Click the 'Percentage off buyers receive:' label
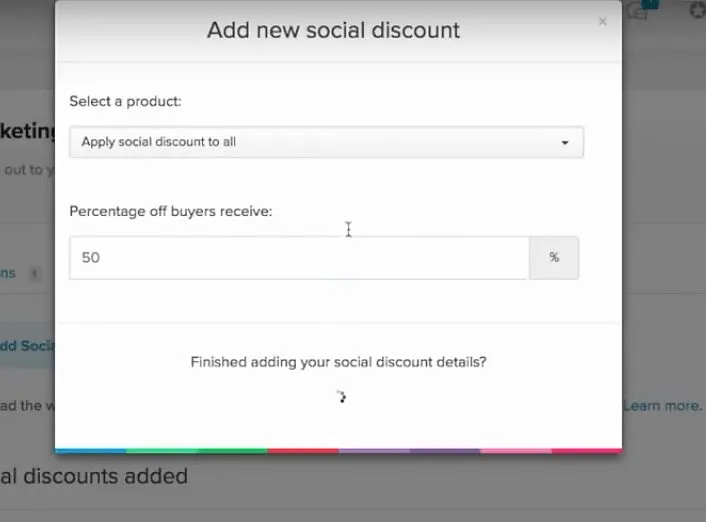This screenshot has width=706, height=522. pos(171,211)
